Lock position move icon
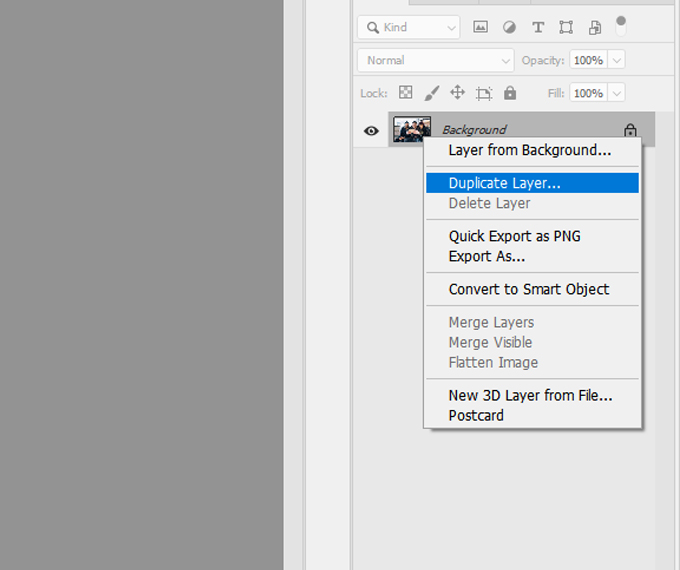Screen dimensions: 680x570 458,92
